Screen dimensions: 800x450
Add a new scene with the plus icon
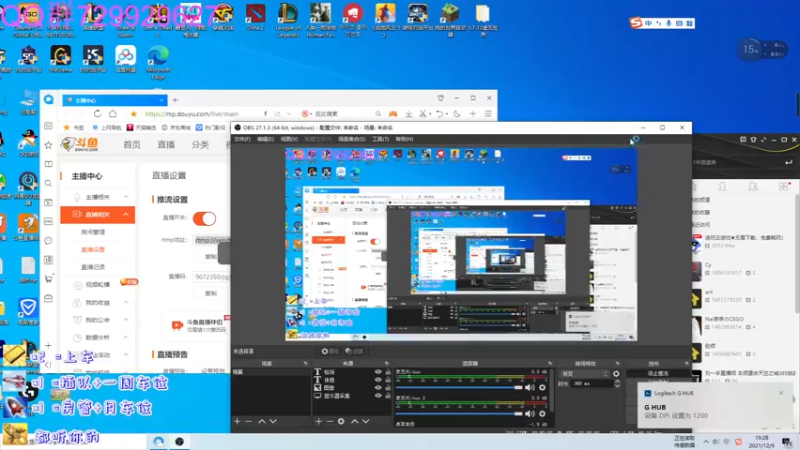237,421
